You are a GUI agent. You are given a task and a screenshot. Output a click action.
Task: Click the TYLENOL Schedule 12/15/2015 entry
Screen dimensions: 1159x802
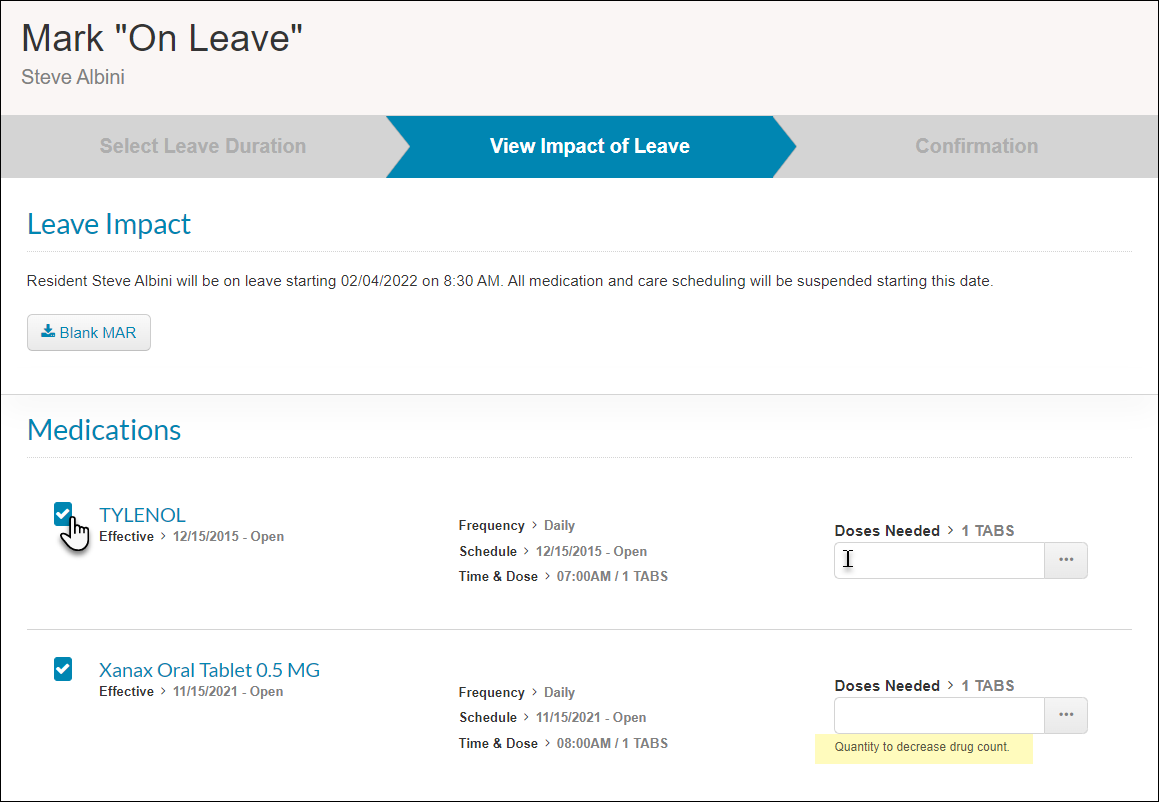(553, 551)
